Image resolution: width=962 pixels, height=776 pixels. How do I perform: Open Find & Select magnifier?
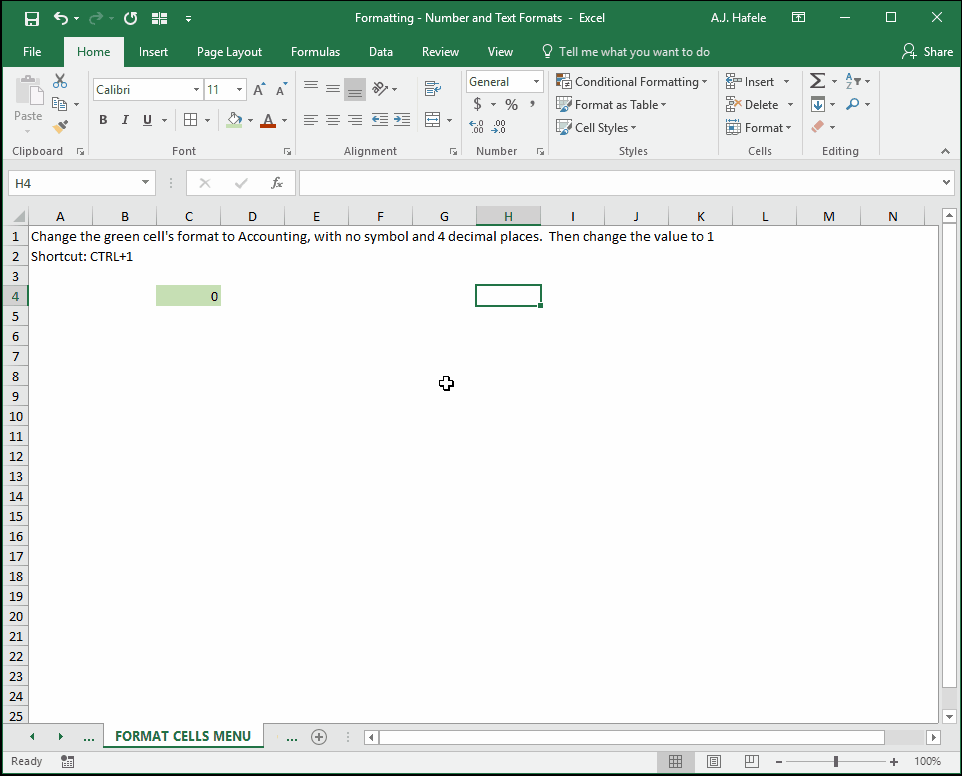[853, 104]
